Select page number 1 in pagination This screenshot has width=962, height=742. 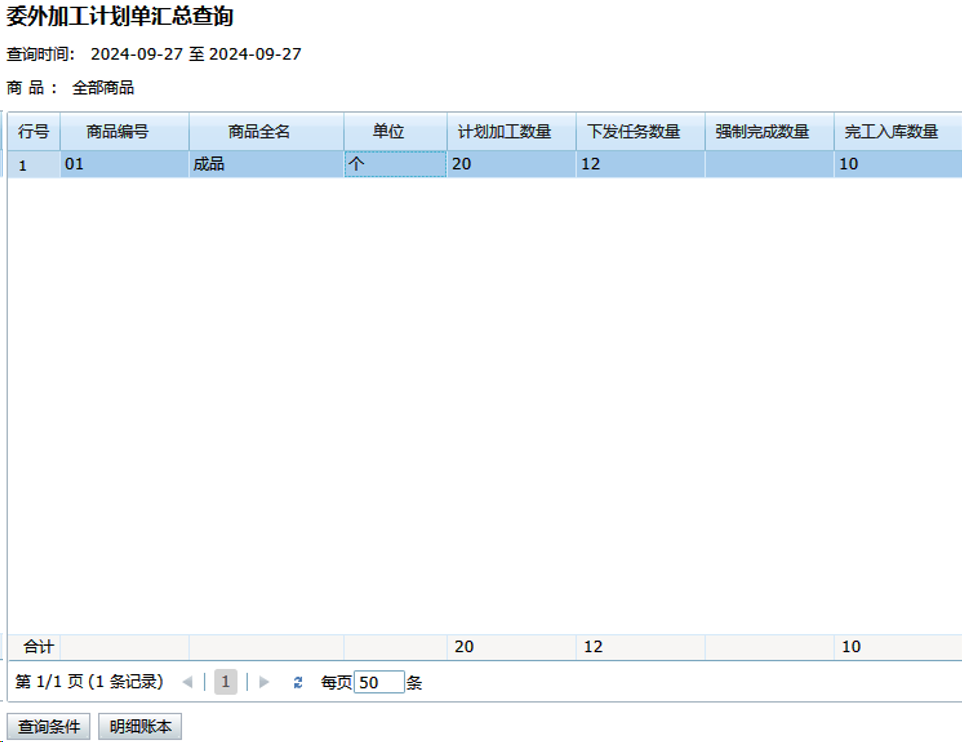[x=226, y=682]
